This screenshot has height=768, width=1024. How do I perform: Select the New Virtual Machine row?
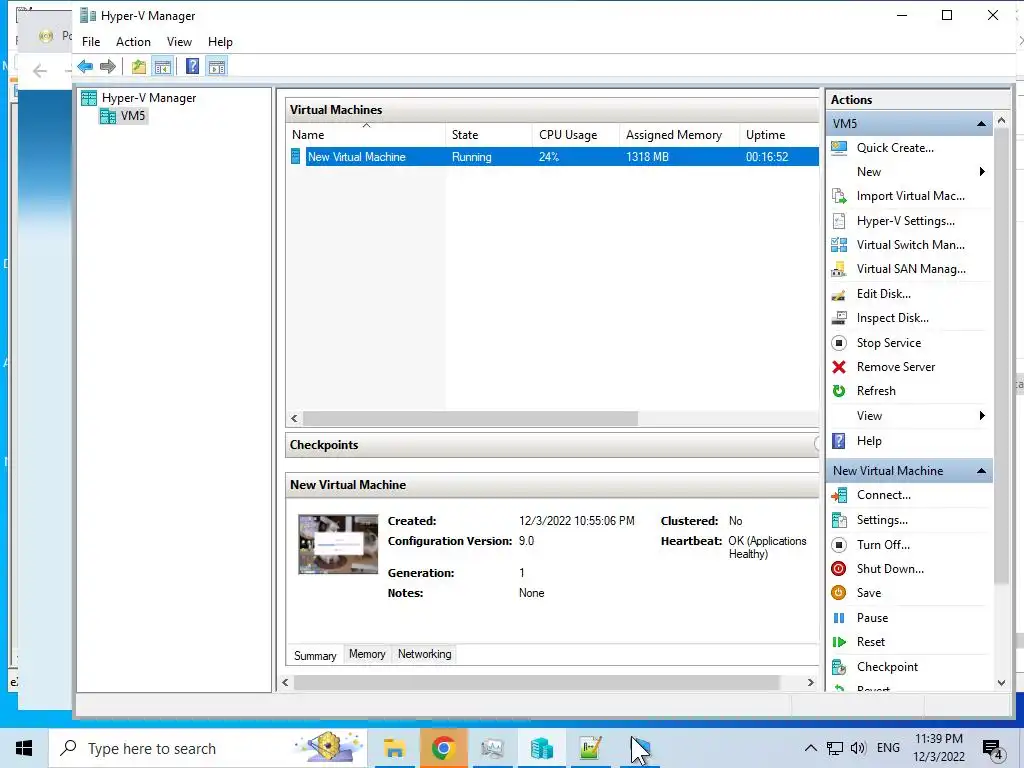[553, 157]
